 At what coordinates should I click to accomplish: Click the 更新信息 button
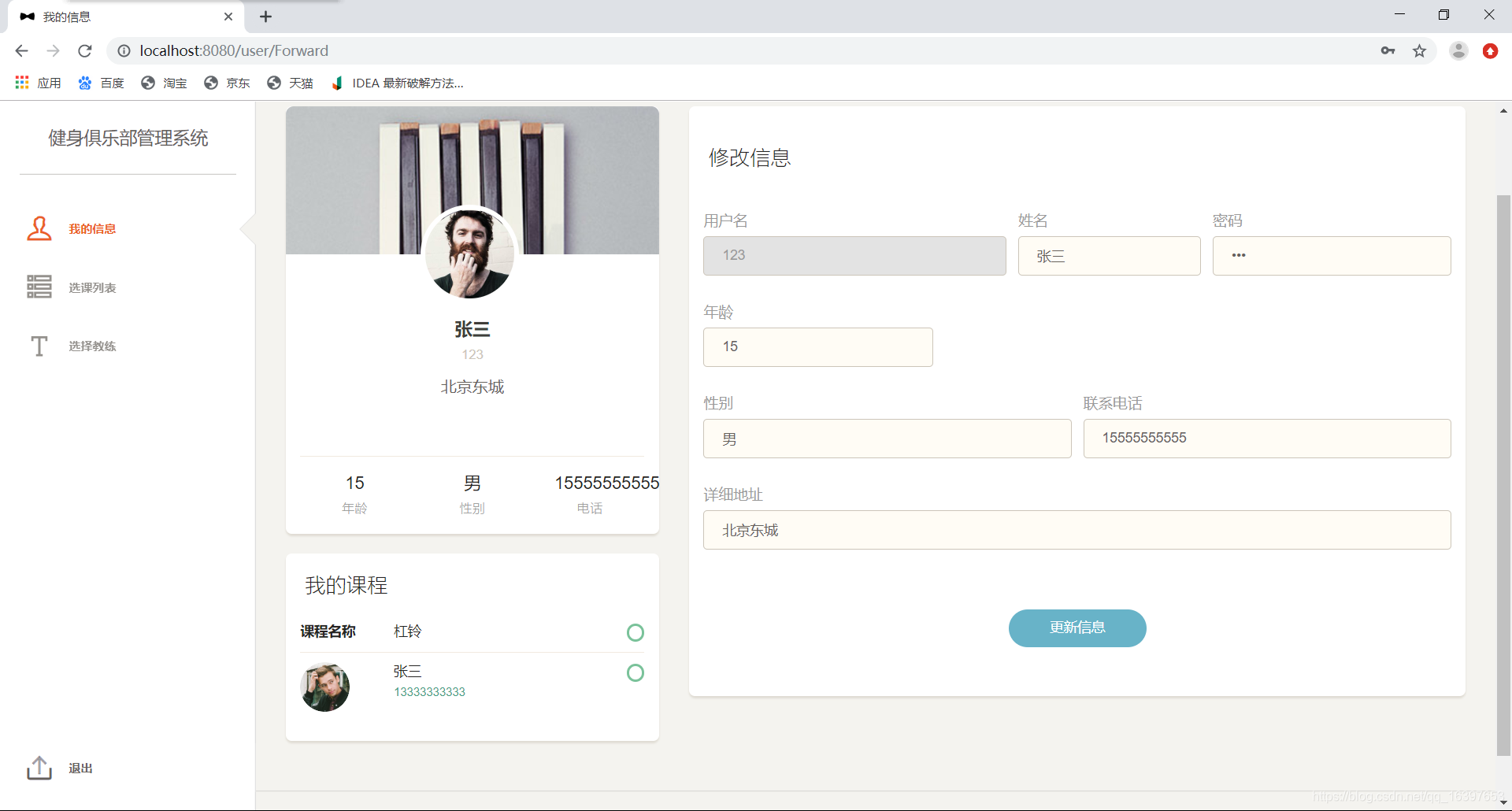(1077, 628)
